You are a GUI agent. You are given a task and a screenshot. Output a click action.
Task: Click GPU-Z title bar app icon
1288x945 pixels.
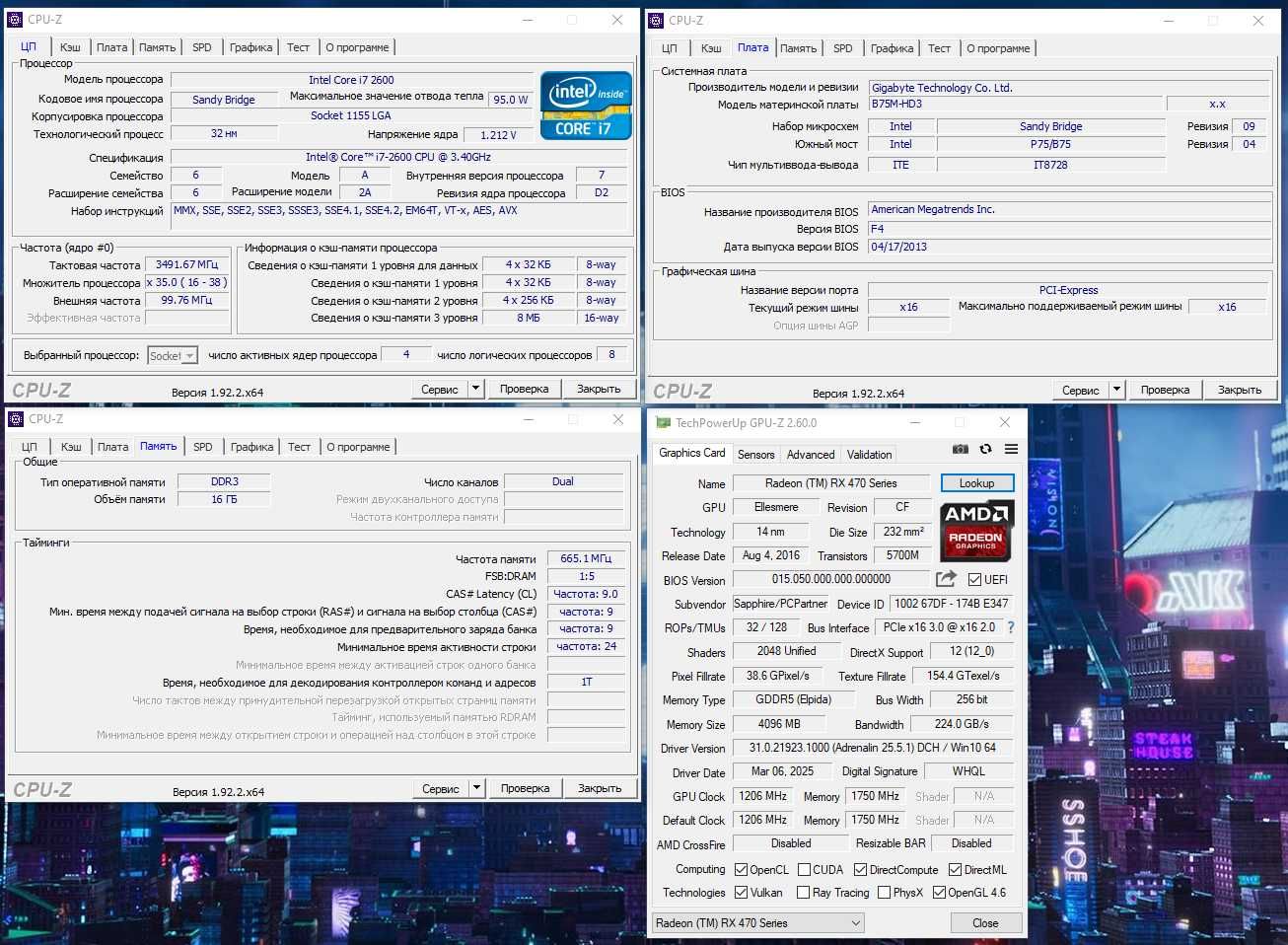tap(663, 422)
